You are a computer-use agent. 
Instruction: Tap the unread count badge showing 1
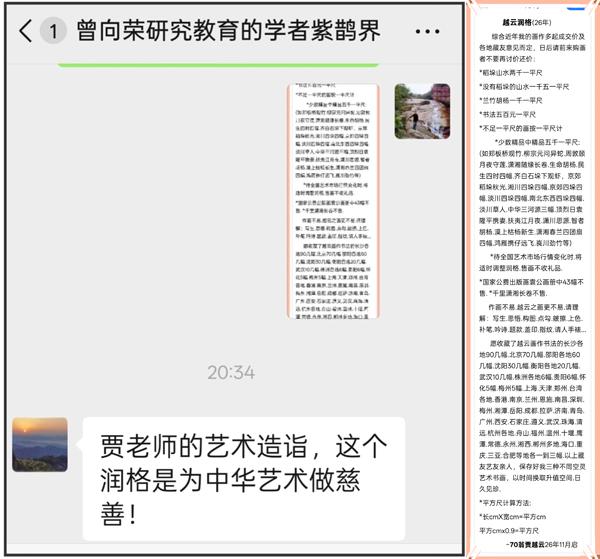pos(53,31)
